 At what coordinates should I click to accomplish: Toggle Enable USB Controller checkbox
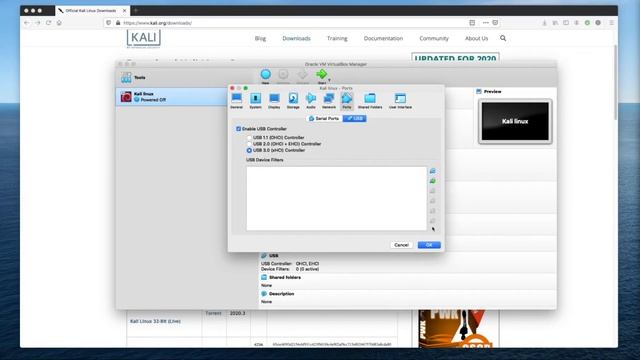click(x=238, y=129)
